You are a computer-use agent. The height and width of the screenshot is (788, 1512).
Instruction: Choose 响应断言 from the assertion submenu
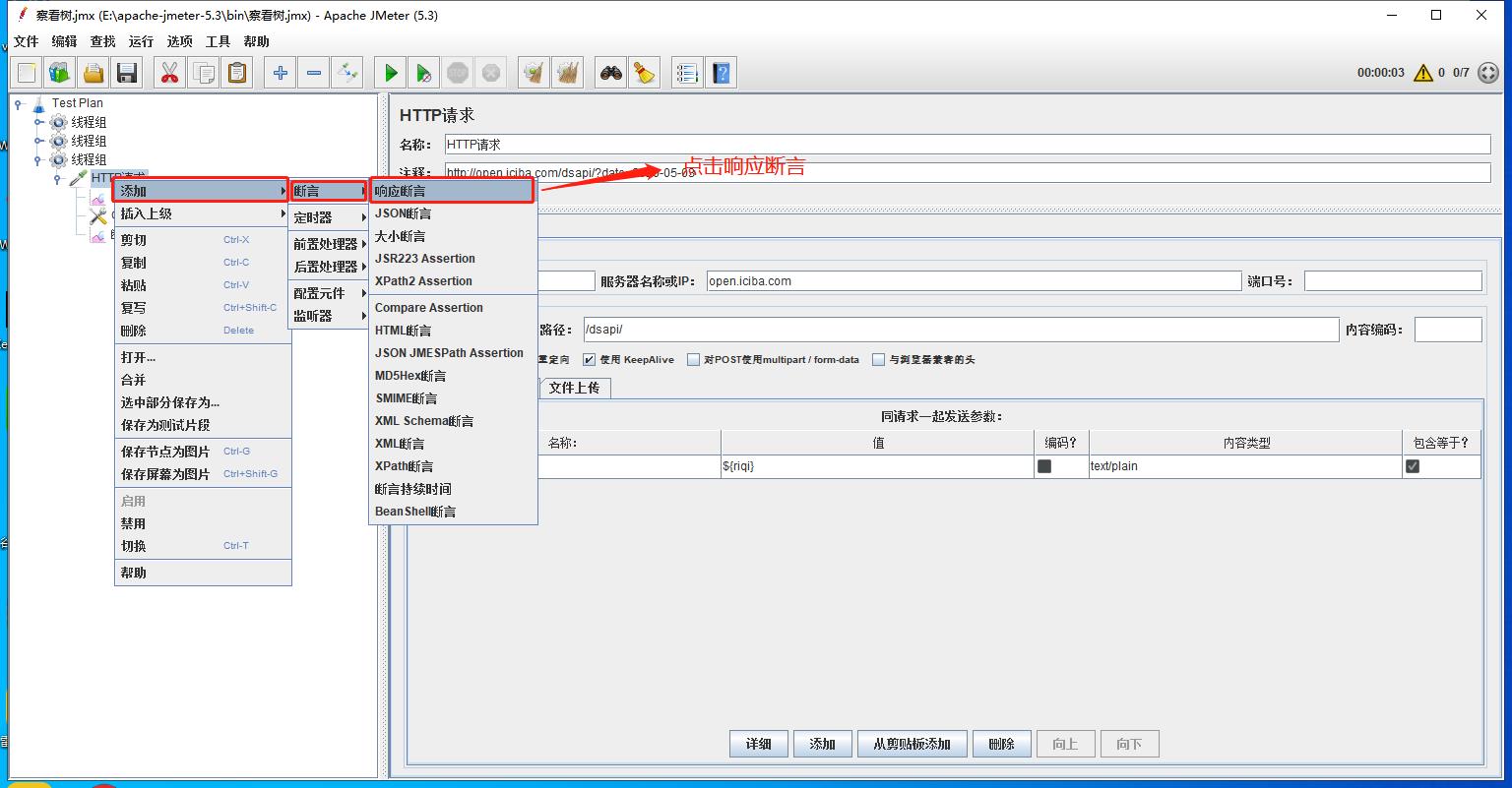453,191
